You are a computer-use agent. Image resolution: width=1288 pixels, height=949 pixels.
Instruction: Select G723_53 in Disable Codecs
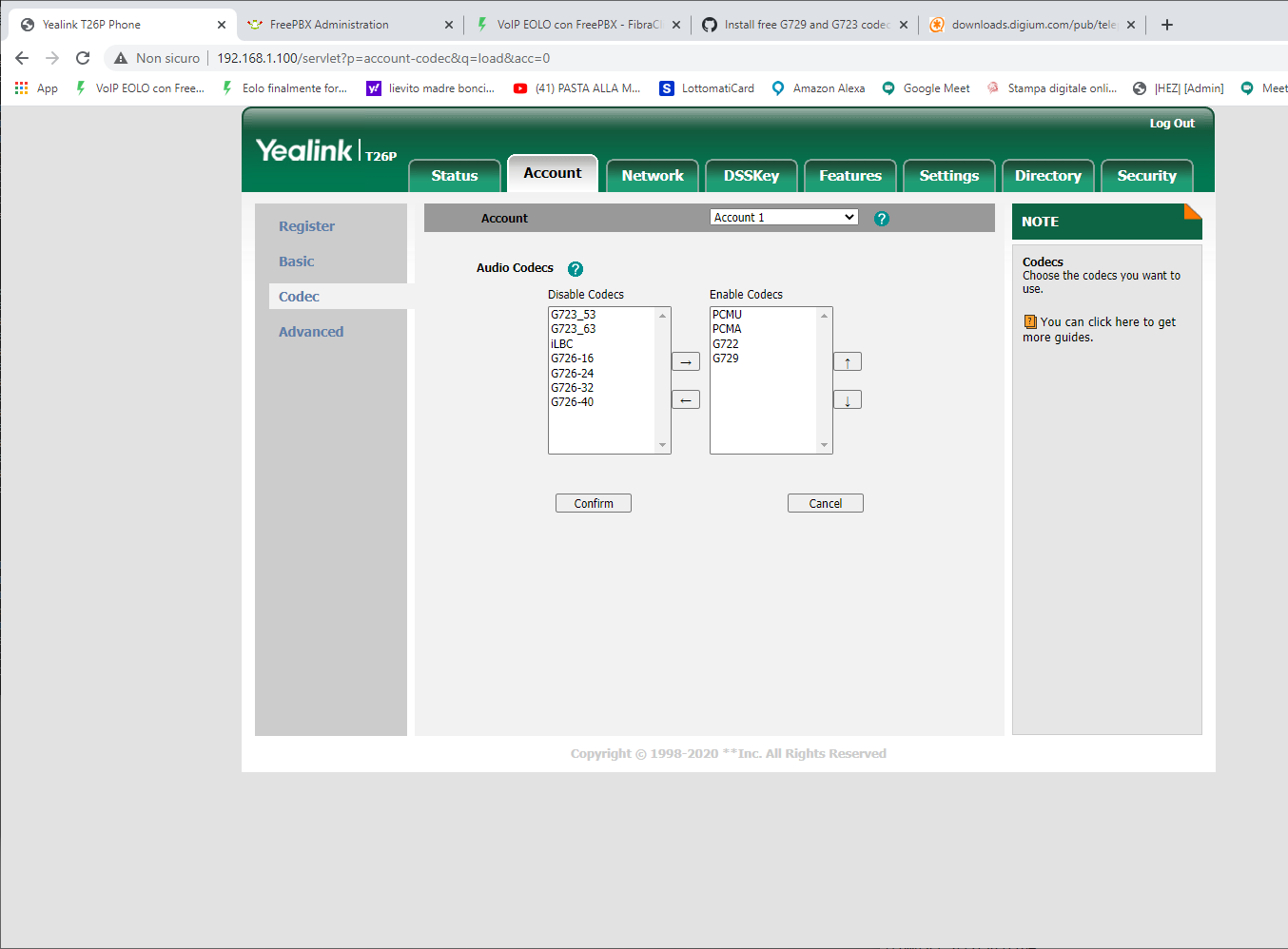click(x=574, y=315)
